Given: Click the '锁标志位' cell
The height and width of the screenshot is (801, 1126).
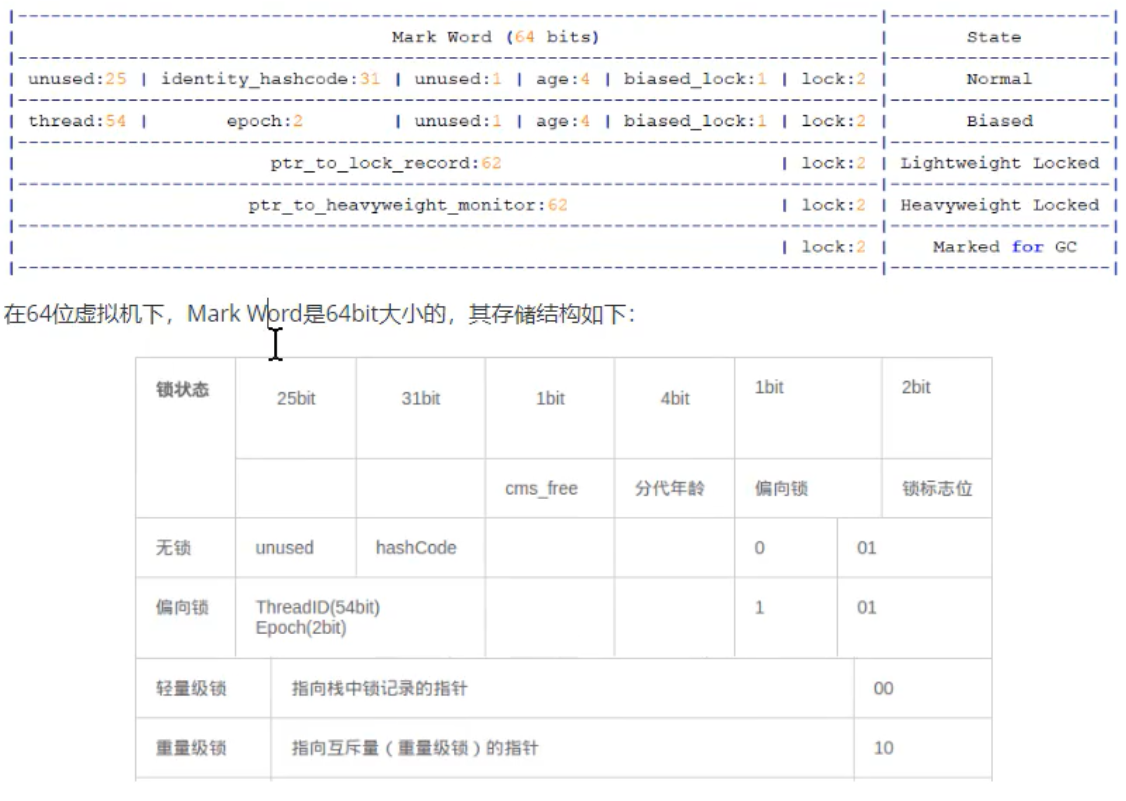Looking at the screenshot, I should [936, 489].
